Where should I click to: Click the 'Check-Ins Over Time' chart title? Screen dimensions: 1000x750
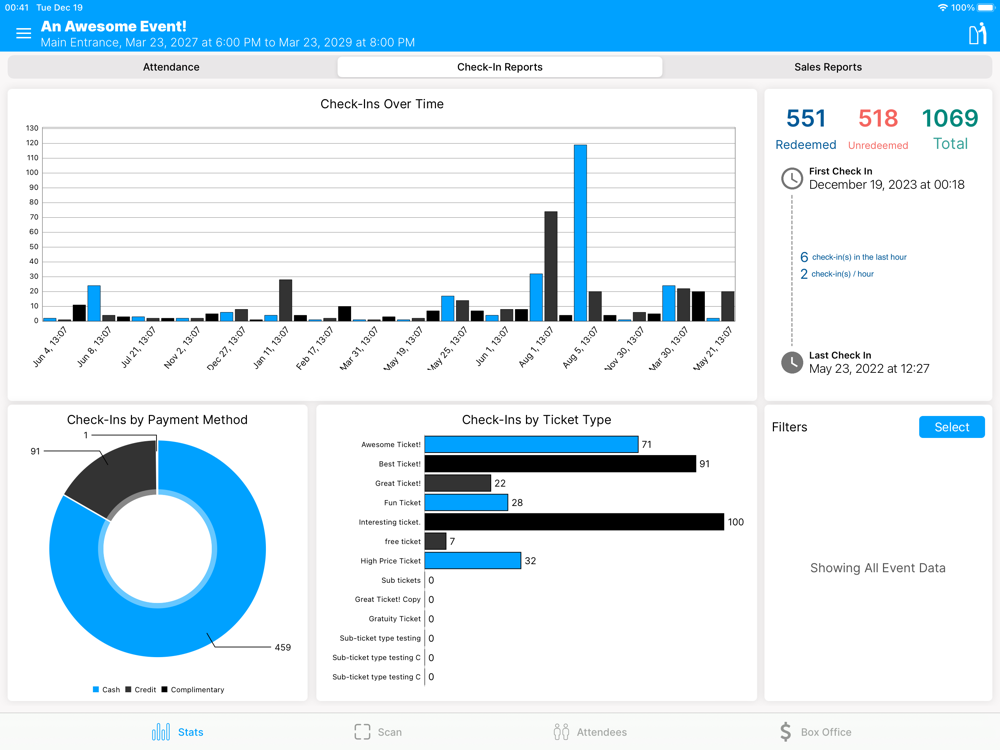(381, 104)
